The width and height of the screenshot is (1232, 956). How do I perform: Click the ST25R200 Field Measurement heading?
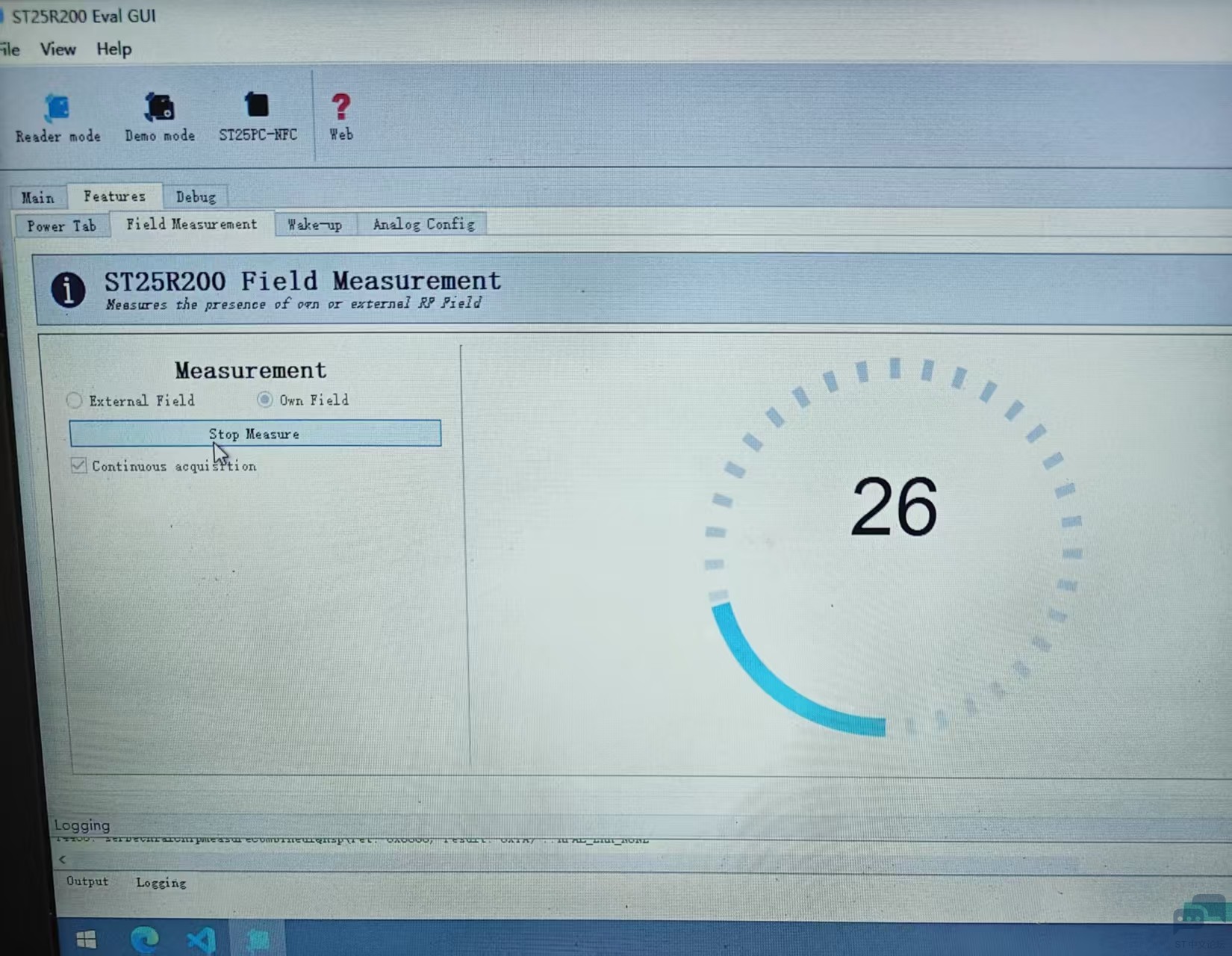(x=302, y=281)
